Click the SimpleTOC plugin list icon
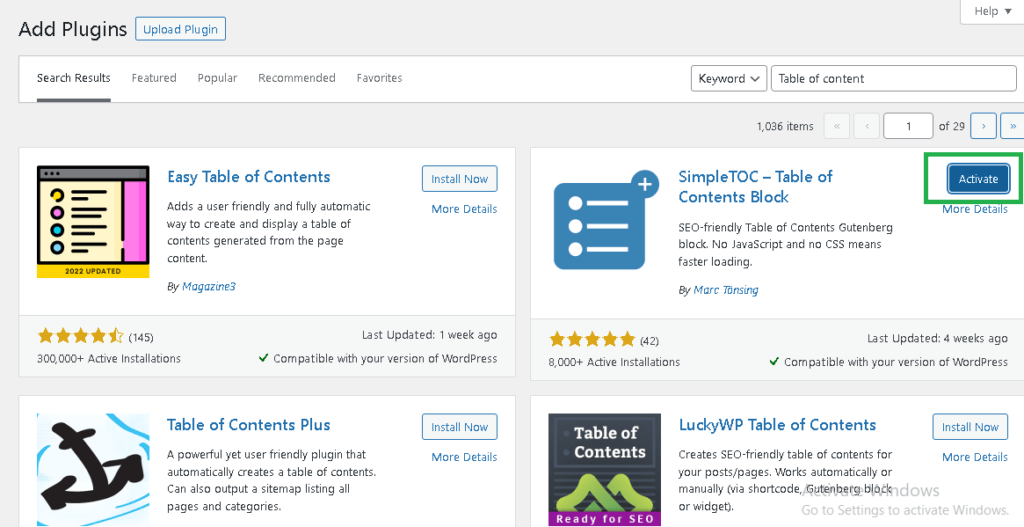This screenshot has height=527, width=1024. (x=604, y=222)
